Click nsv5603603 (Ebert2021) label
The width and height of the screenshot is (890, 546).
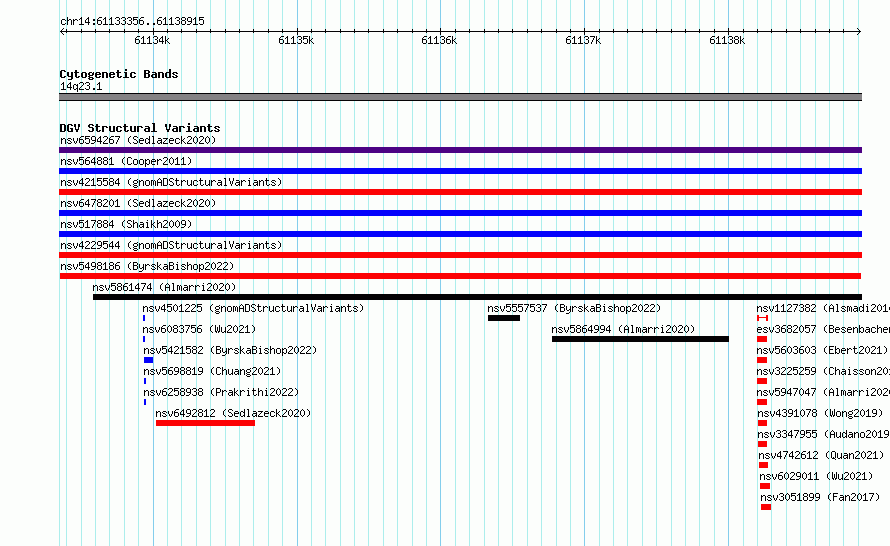point(822,350)
